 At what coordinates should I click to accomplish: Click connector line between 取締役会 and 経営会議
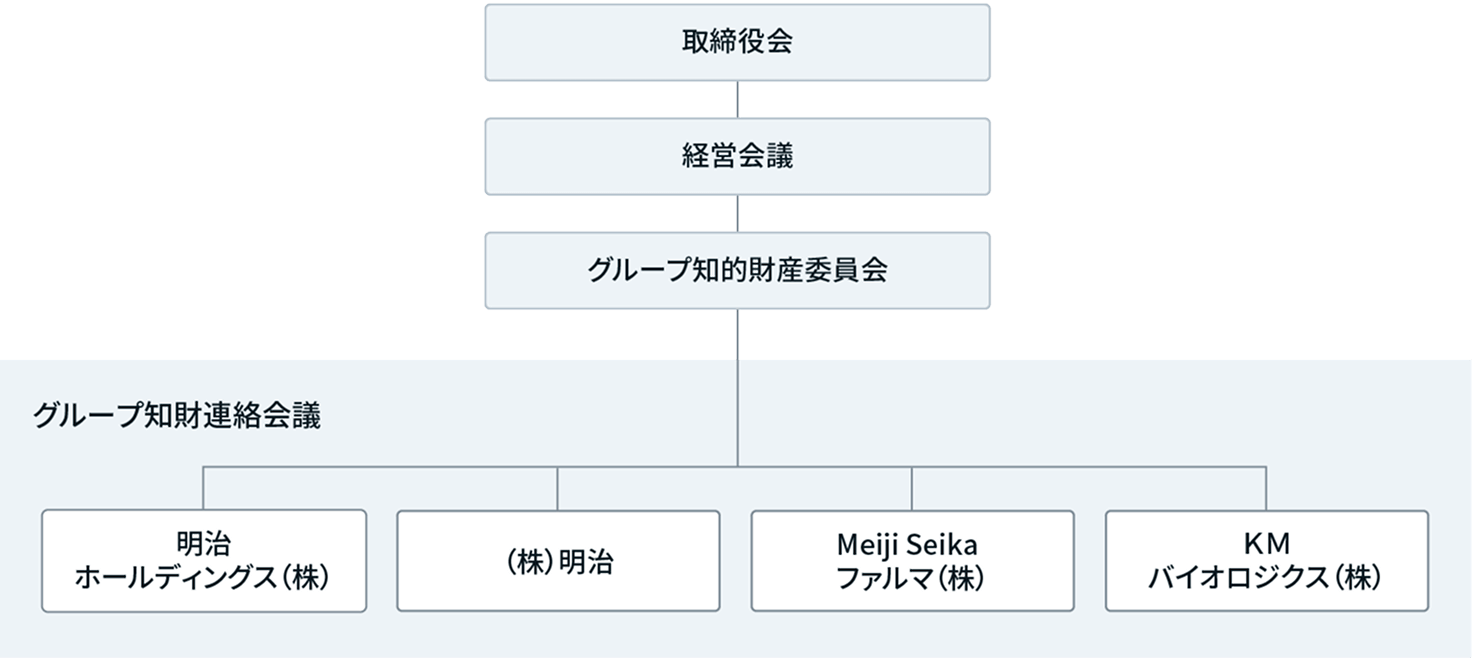738,99
